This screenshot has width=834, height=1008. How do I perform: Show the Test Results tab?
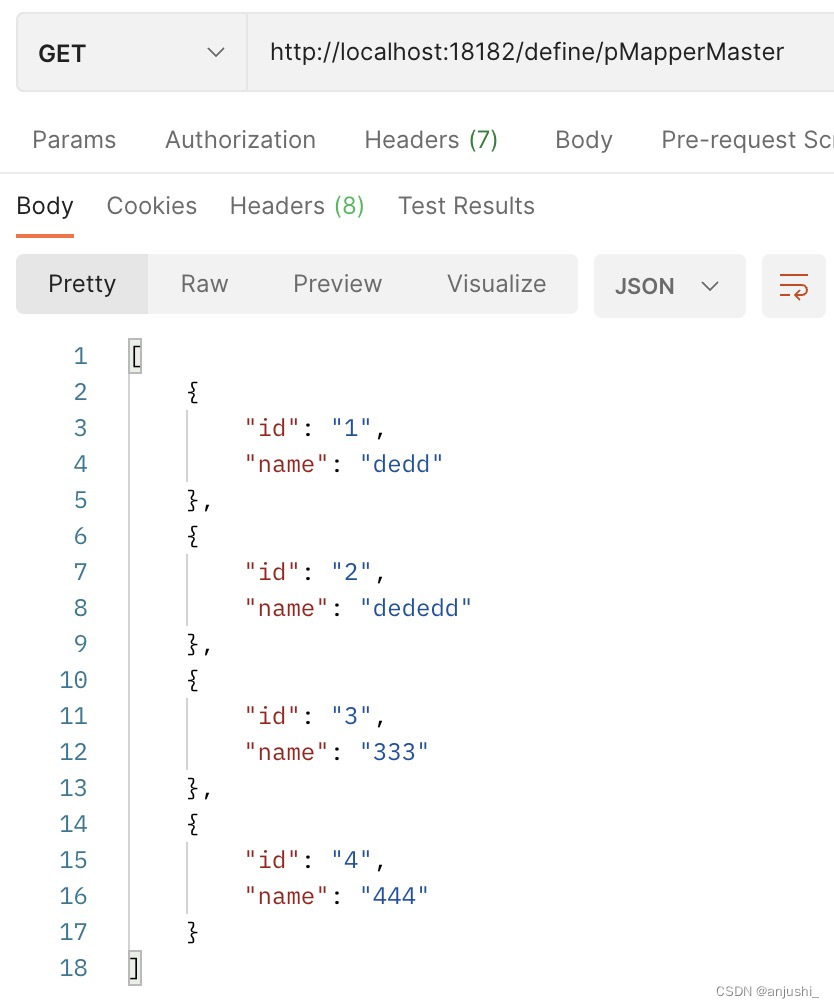466,206
